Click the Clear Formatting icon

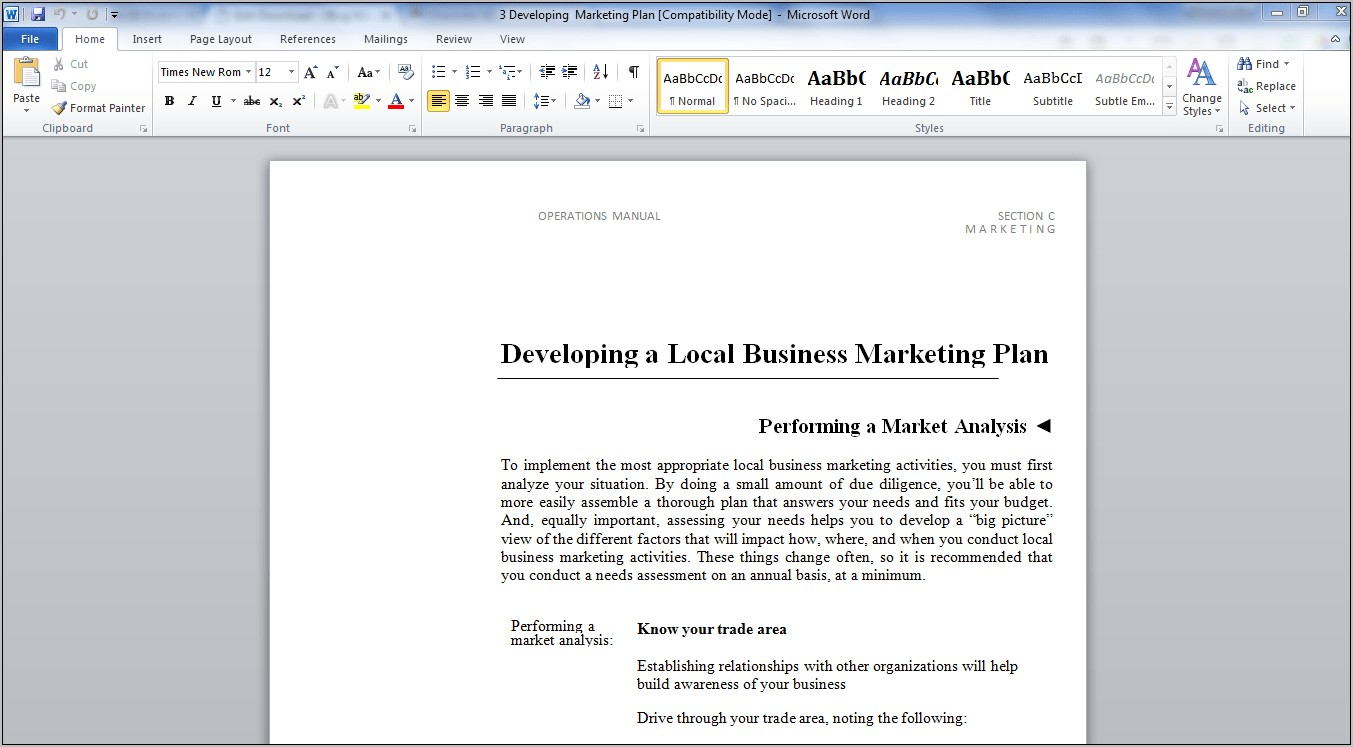pos(405,72)
